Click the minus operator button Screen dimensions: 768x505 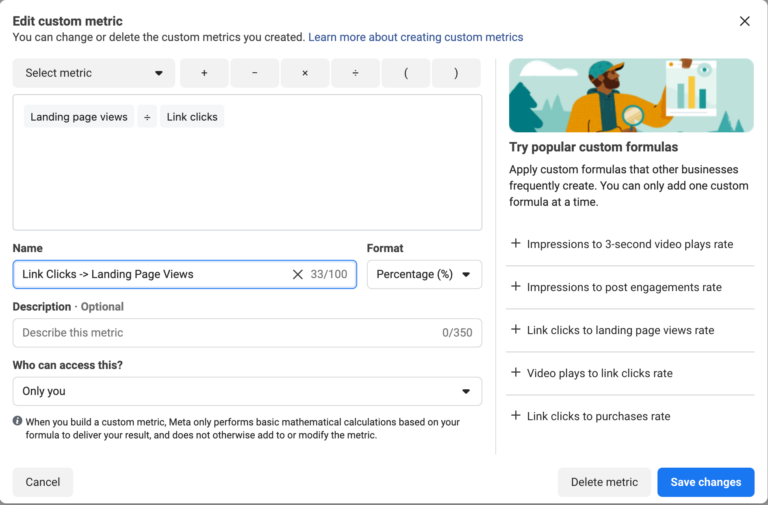pos(254,73)
